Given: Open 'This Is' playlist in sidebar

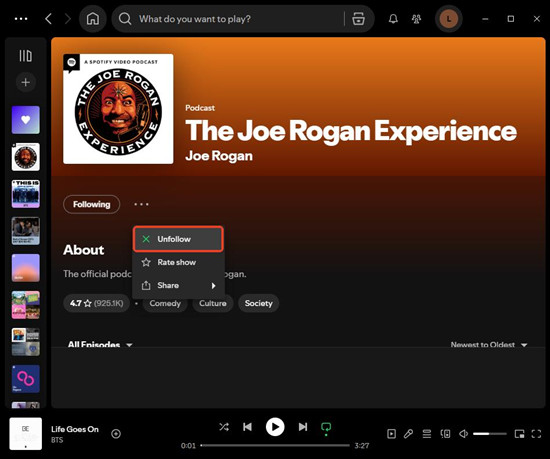Looking at the screenshot, I should pyautogui.click(x=26, y=194).
